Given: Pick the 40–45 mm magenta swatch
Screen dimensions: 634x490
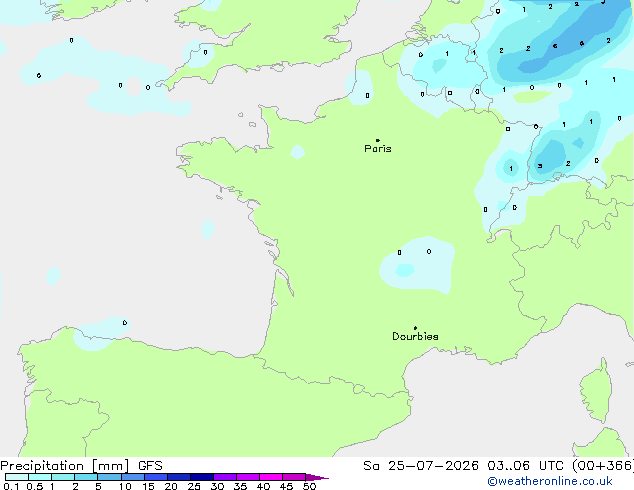Looking at the screenshot, I should (271, 477).
